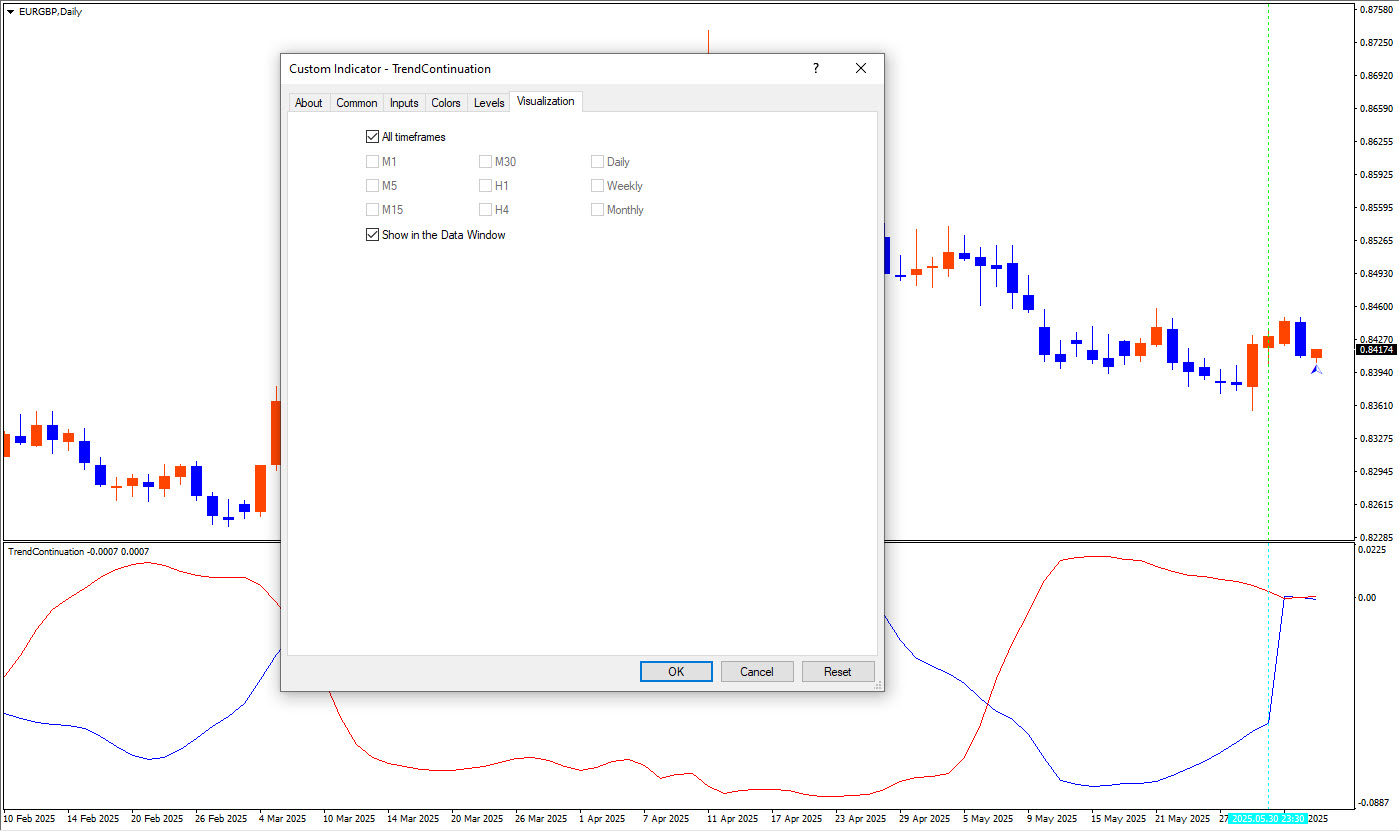This screenshot has height=831, width=1399.
Task: Toggle the M30 timeframe checkbox
Action: [486, 161]
